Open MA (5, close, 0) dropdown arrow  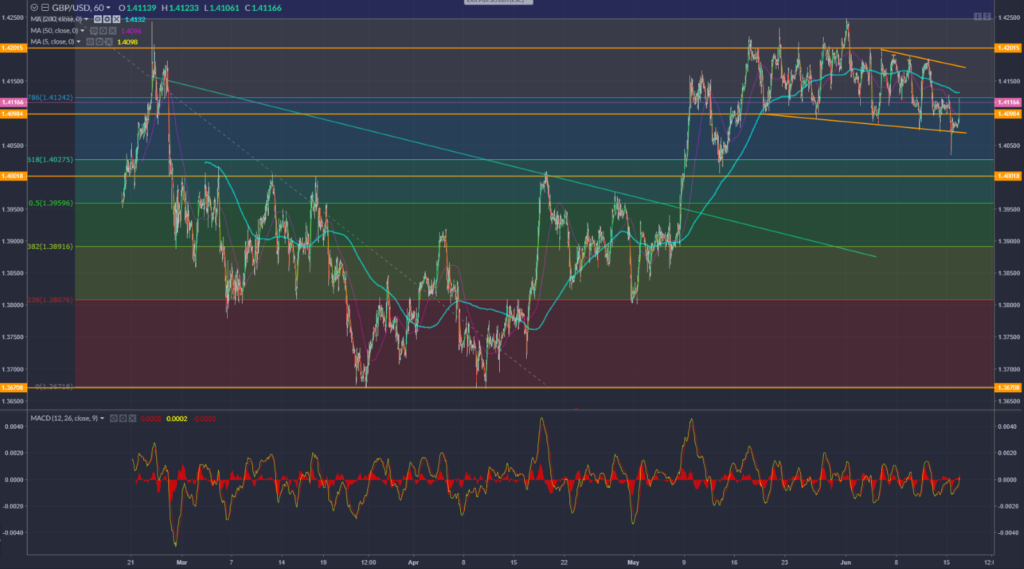point(78,42)
